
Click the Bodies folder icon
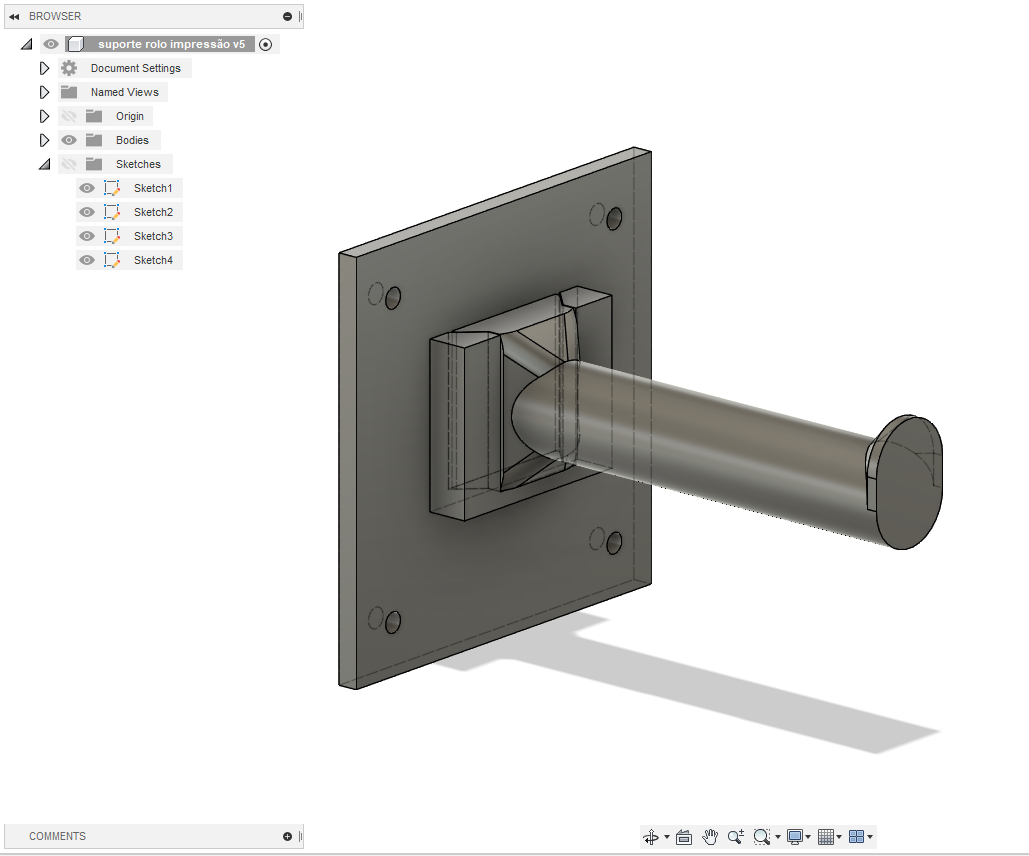pyautogui.click(x=94, y=140)
